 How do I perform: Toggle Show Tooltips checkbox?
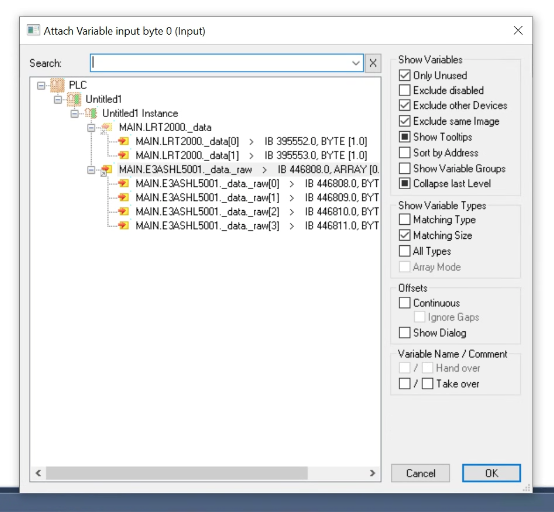pos(405,137)
